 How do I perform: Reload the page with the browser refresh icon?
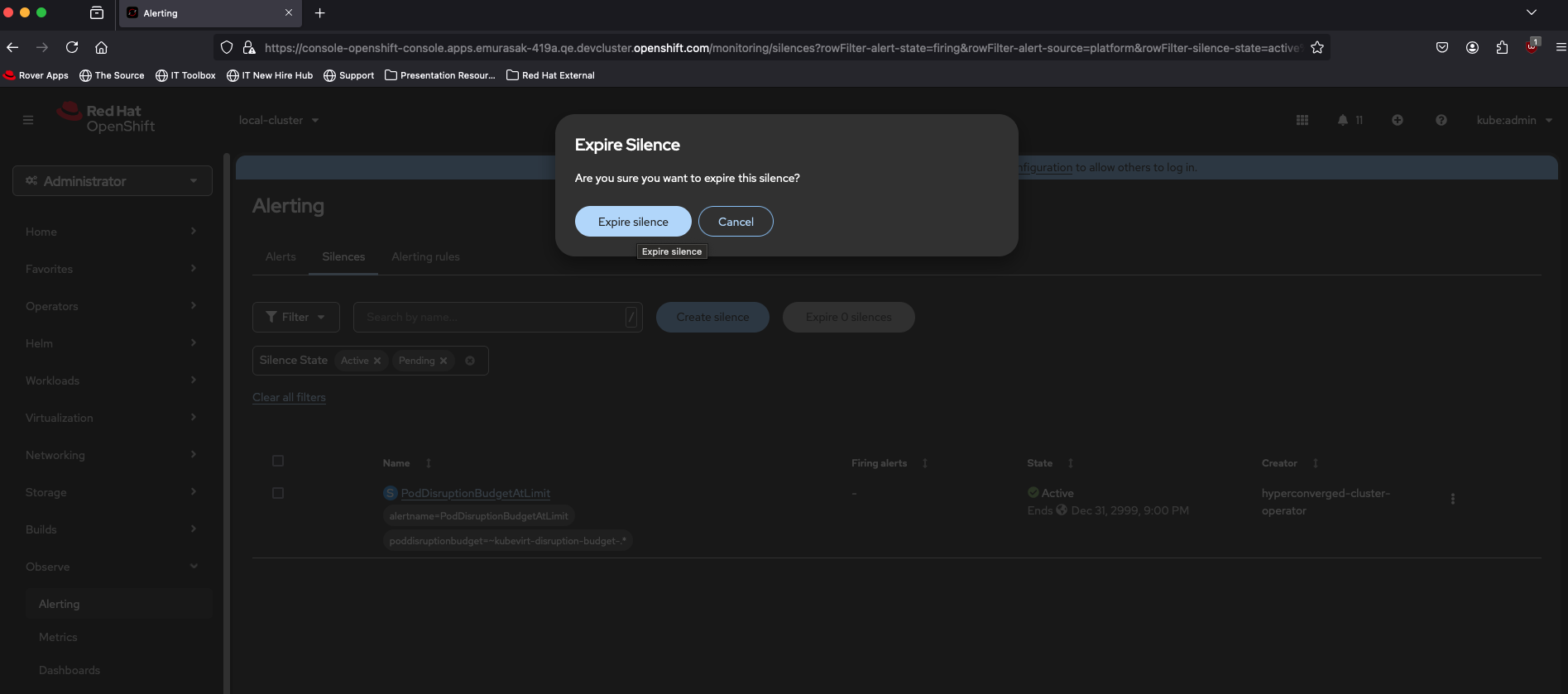point(72,47)
